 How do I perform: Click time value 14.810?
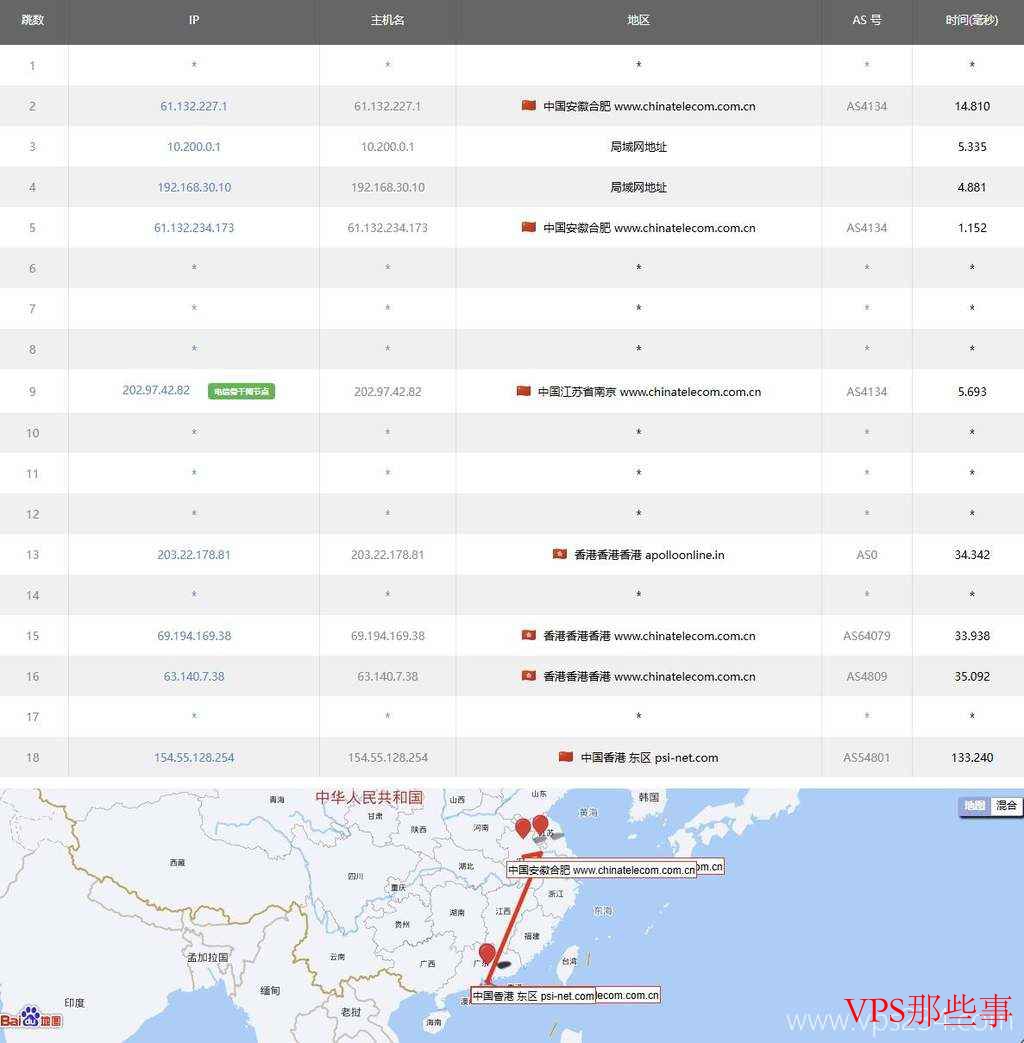[x=971, y=106]
